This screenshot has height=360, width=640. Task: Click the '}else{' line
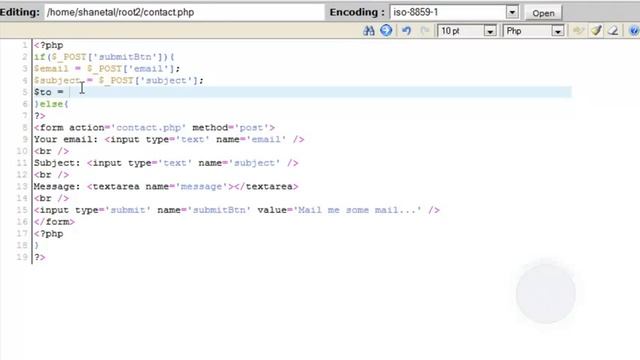pyautogui.click(x=51, y=104)
